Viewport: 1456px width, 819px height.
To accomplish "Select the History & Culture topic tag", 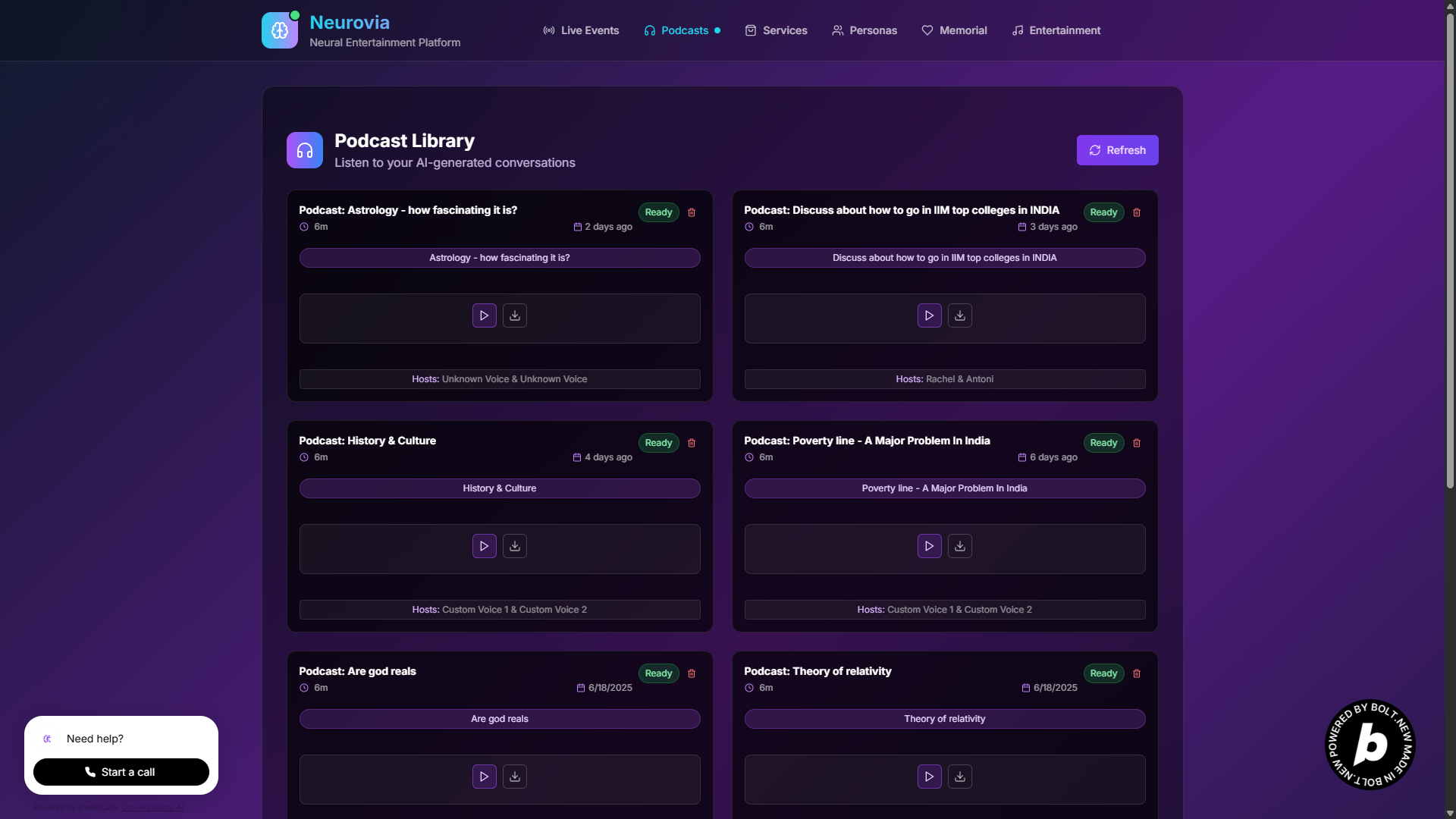I will coord(499,488).
